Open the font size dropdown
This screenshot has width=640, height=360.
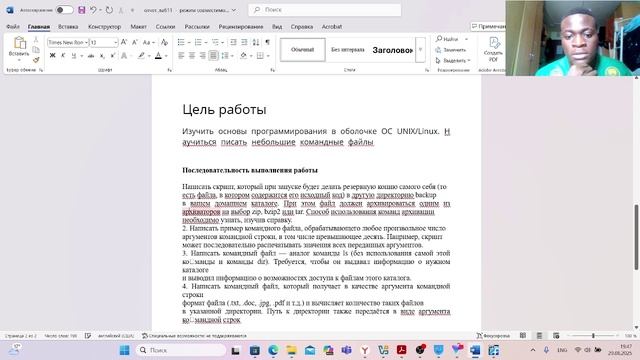tap(116, 42)
